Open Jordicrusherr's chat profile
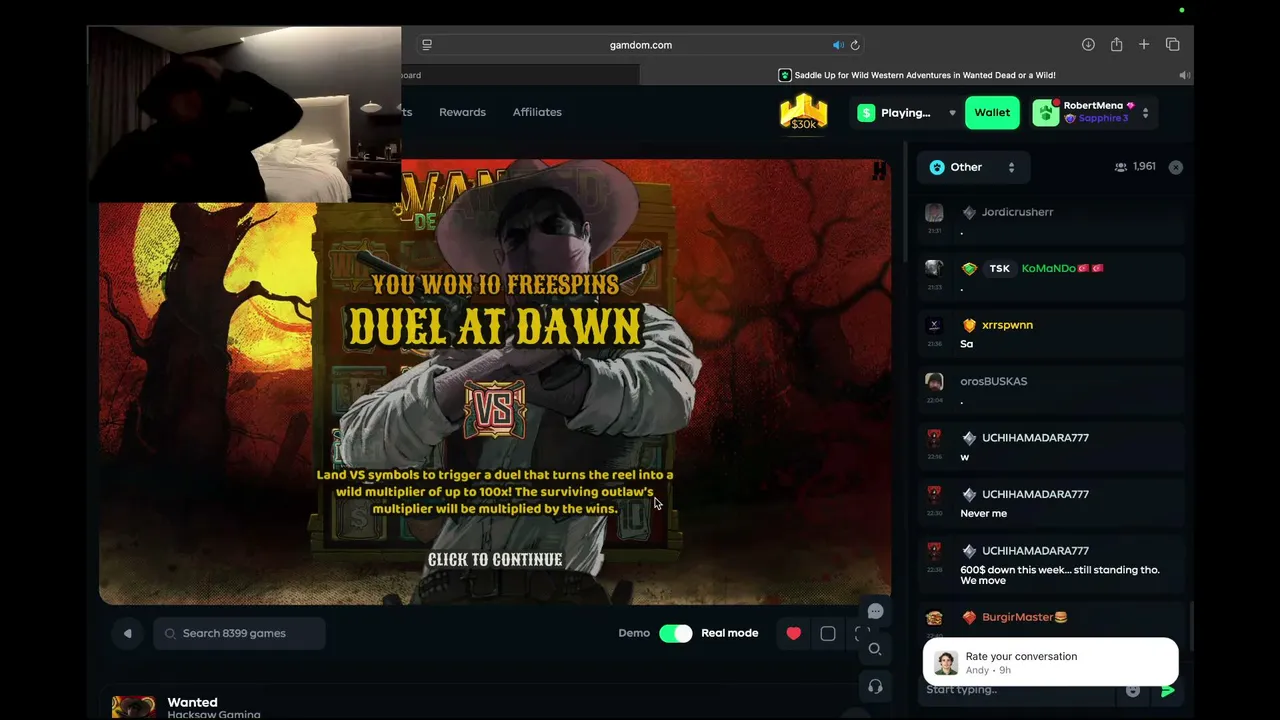The height and width of the screenshot is (720, 1280). coord(1017,212)
